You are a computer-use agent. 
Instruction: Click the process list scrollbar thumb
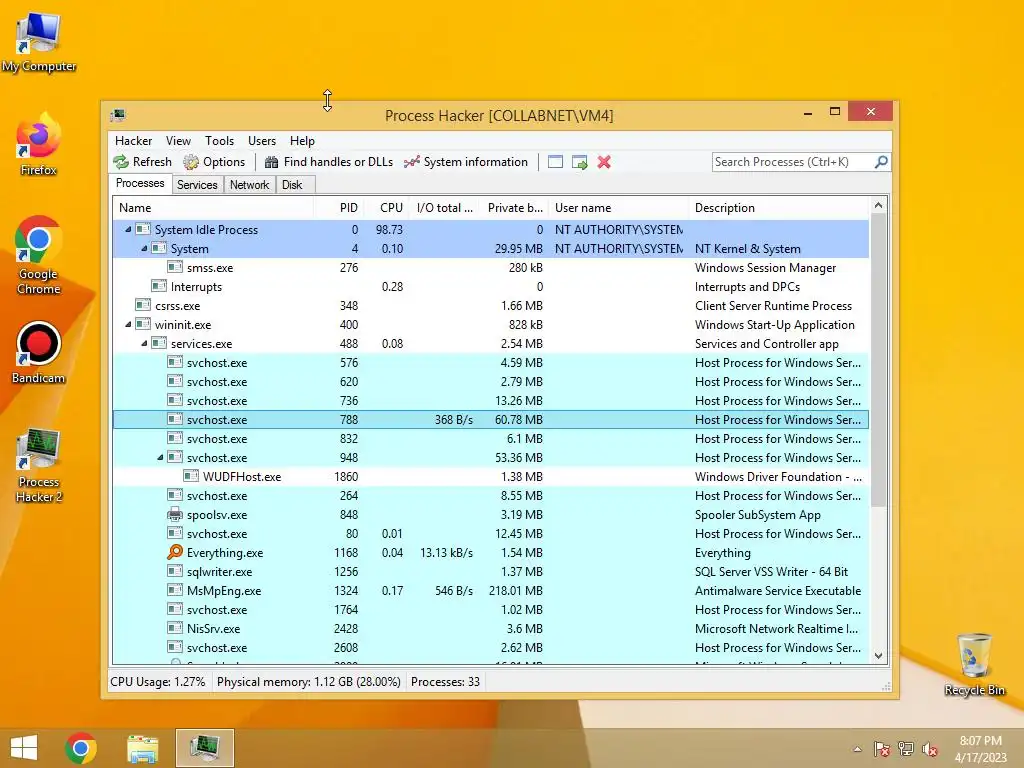coord(878,359)
